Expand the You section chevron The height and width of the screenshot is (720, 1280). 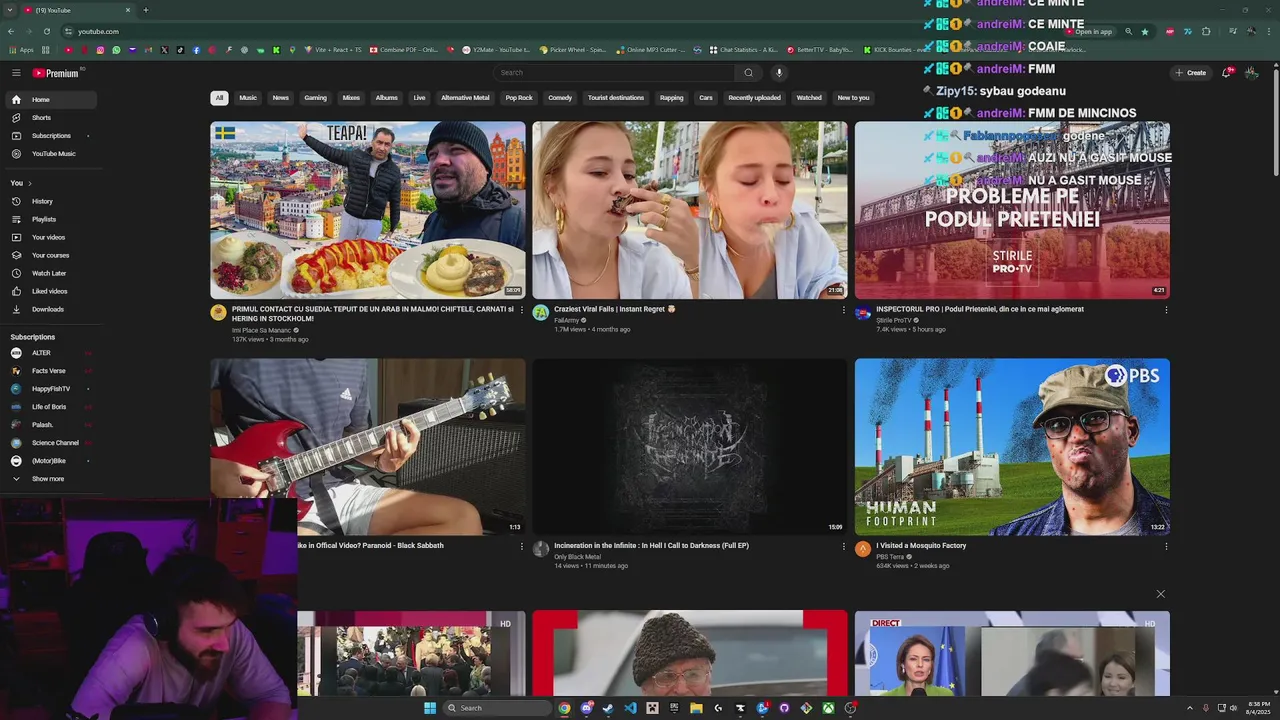[x=30, y=184]
